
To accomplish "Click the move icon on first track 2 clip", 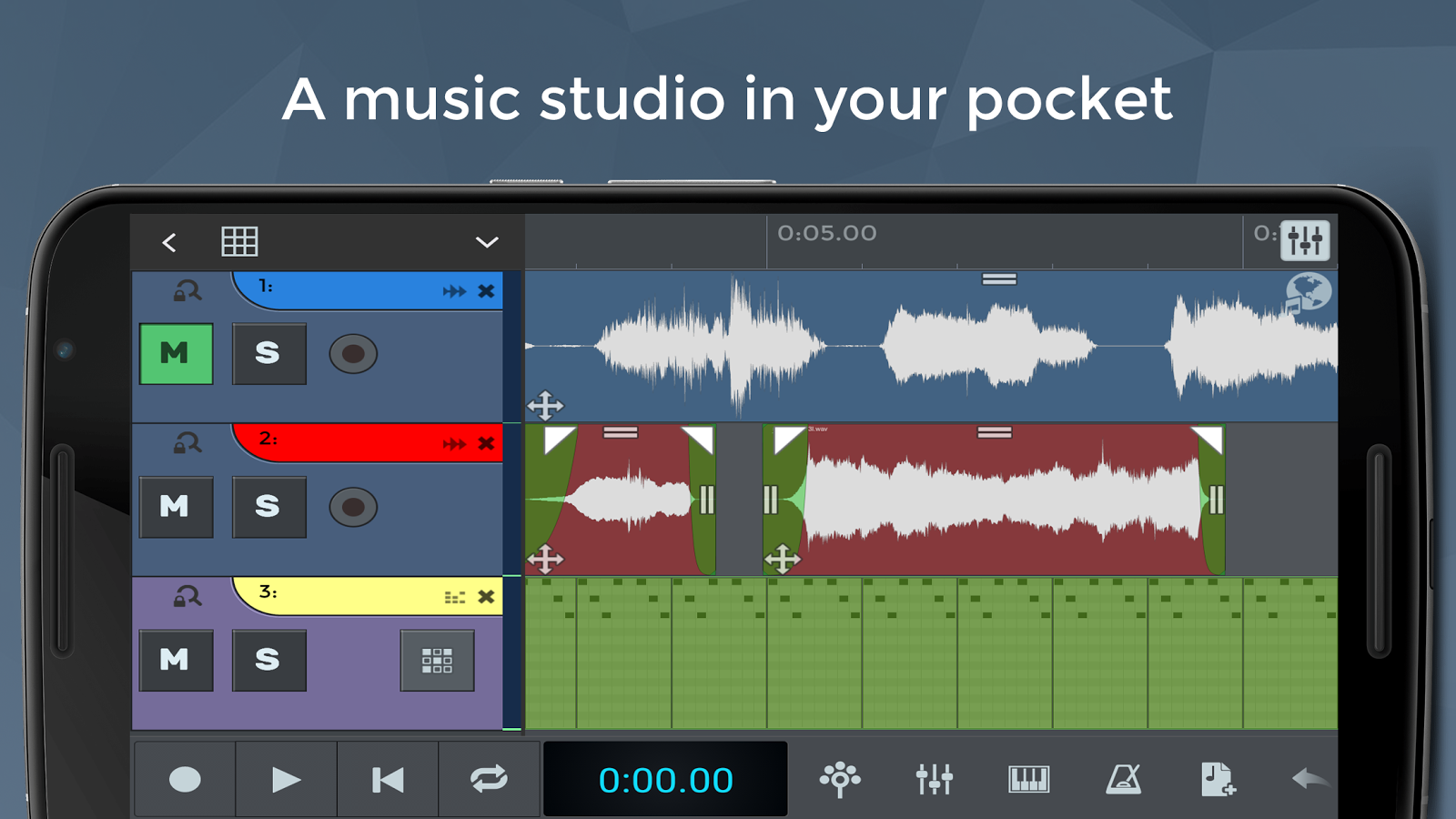I will 545,558.
